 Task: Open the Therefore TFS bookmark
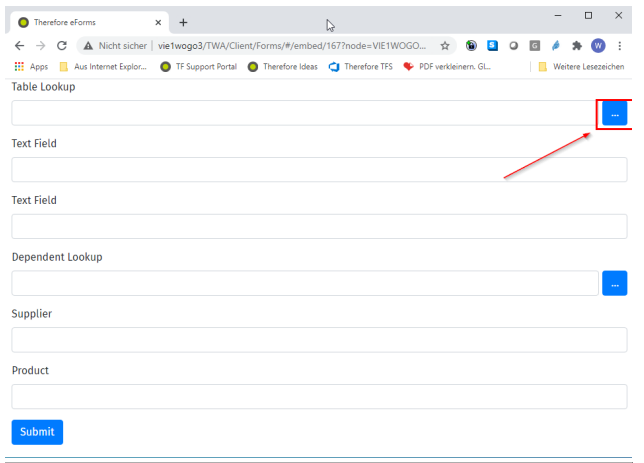(x=361, y=67)
